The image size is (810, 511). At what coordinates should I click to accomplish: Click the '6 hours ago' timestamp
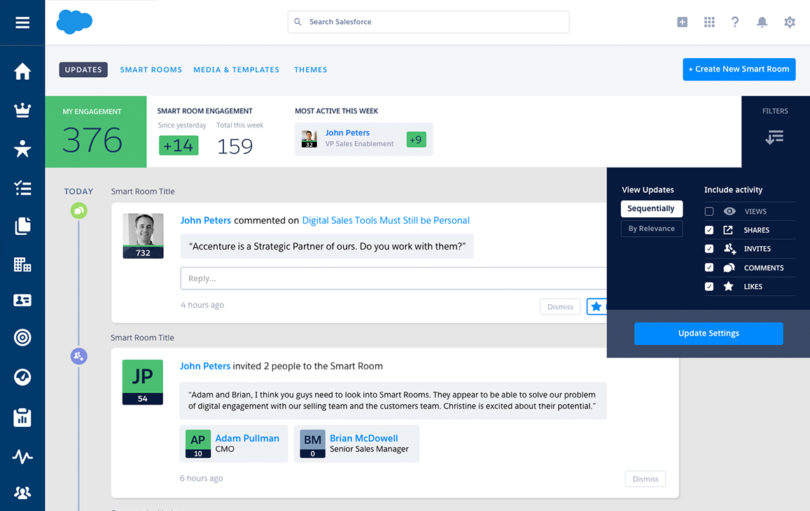point(201,478)
